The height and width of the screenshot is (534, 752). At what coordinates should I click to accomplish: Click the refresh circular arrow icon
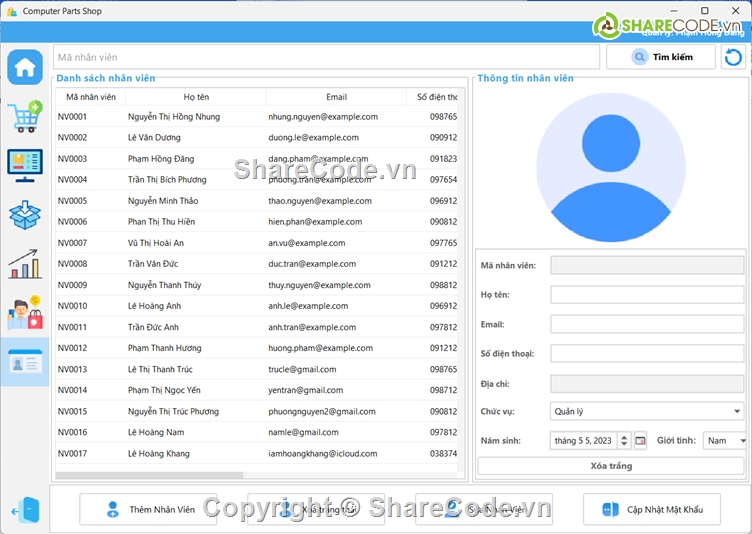coord(733,57)
